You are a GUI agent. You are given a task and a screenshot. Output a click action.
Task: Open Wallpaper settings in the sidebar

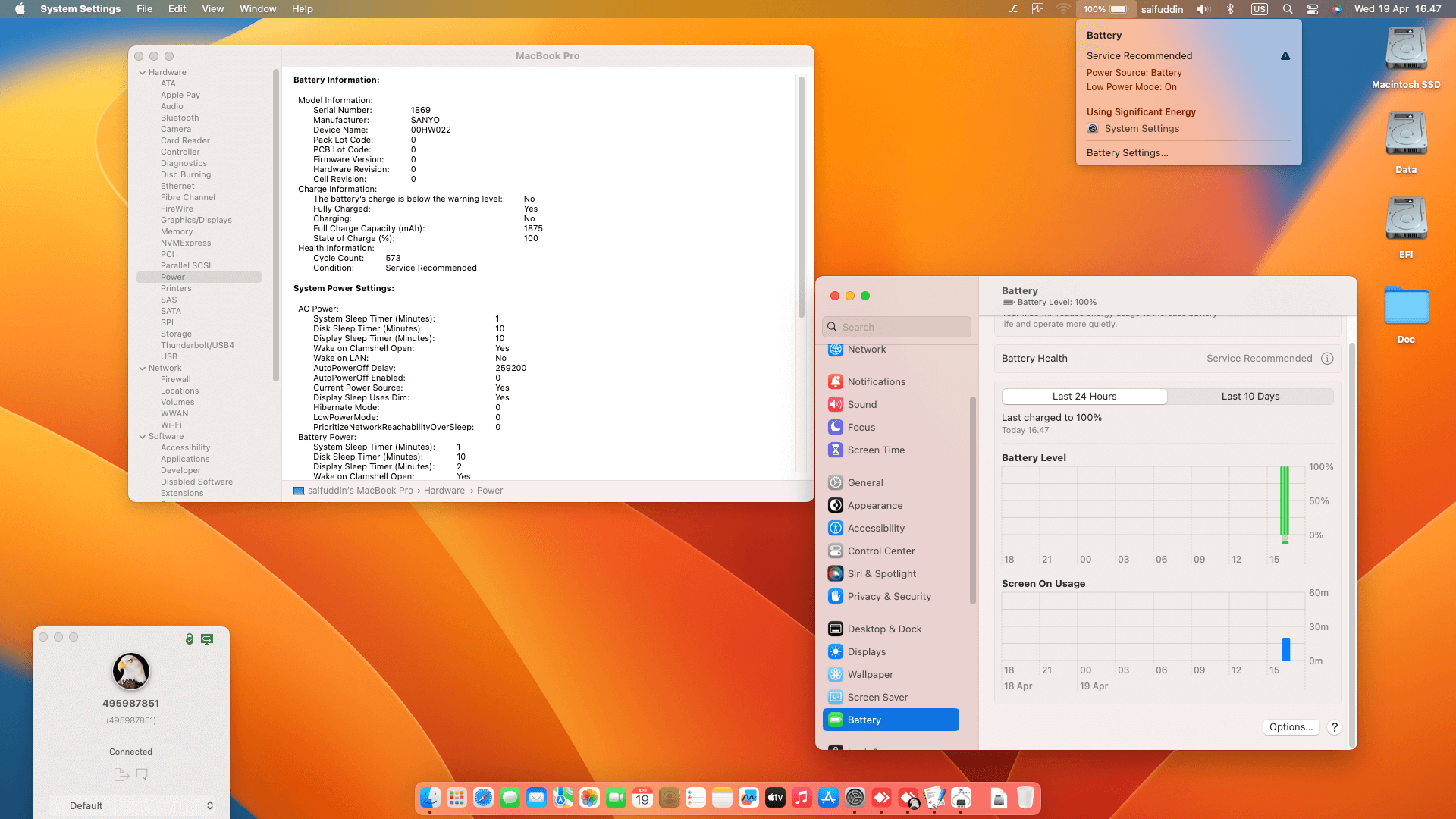[870, 674]
